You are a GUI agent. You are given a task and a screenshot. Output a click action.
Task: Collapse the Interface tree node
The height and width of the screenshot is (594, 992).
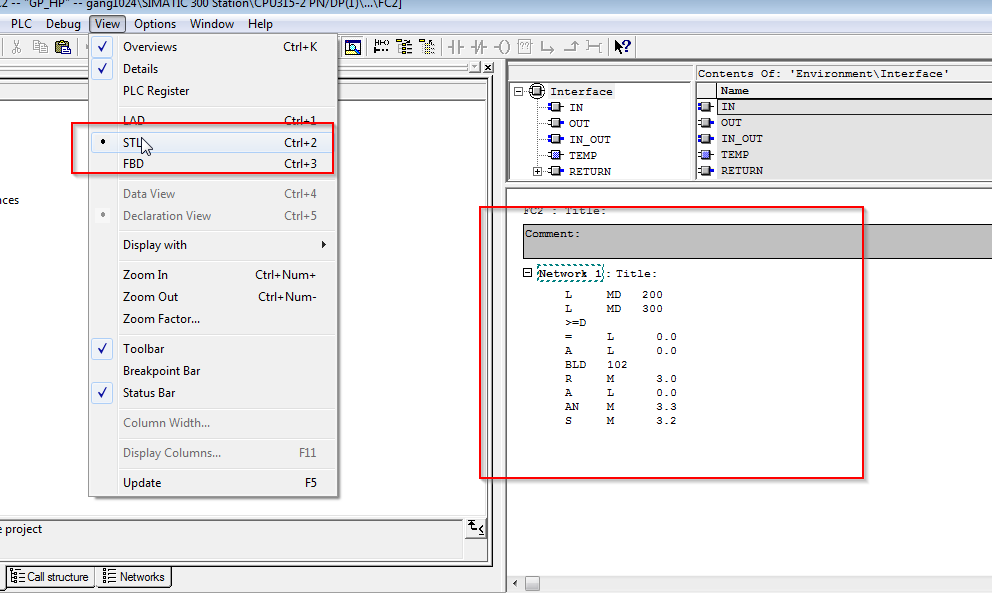(x=519, y=91)
